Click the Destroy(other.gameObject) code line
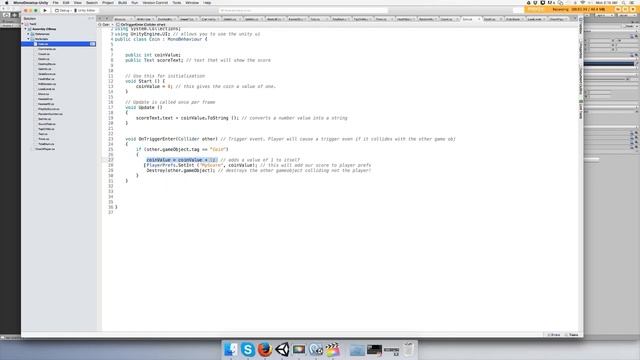640x360 pixels. [259, 170]
